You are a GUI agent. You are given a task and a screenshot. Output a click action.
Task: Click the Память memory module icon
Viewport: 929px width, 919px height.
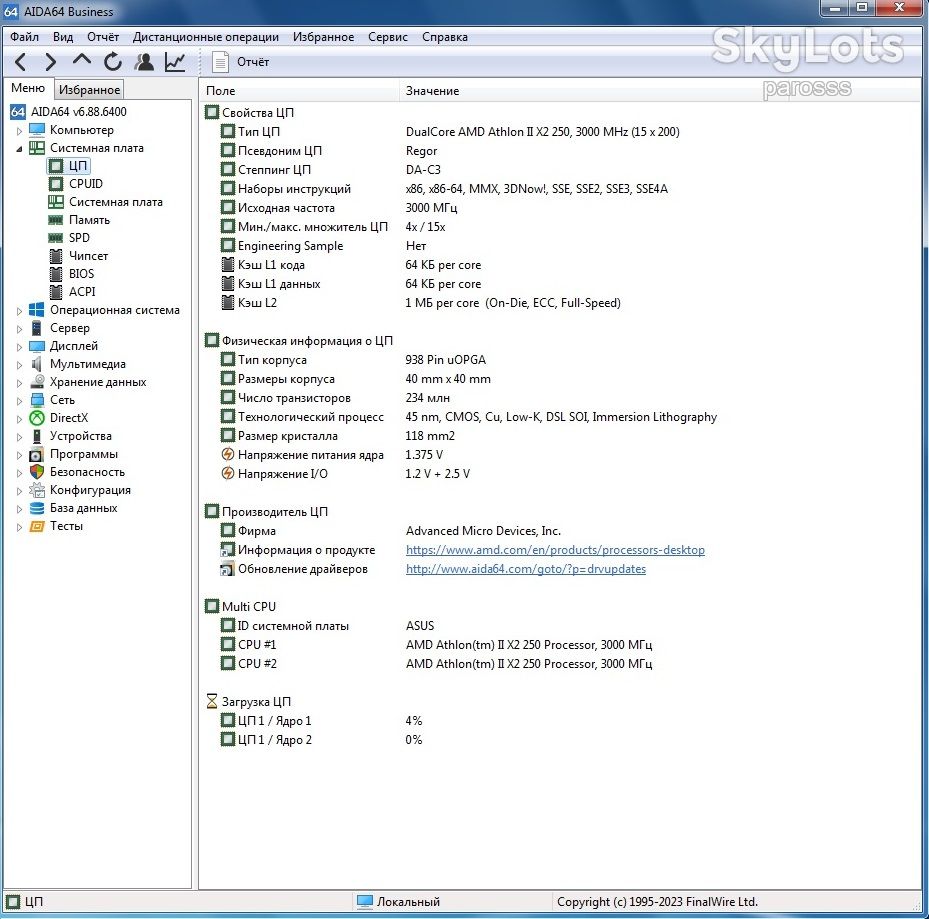click(x=56, y=220)
